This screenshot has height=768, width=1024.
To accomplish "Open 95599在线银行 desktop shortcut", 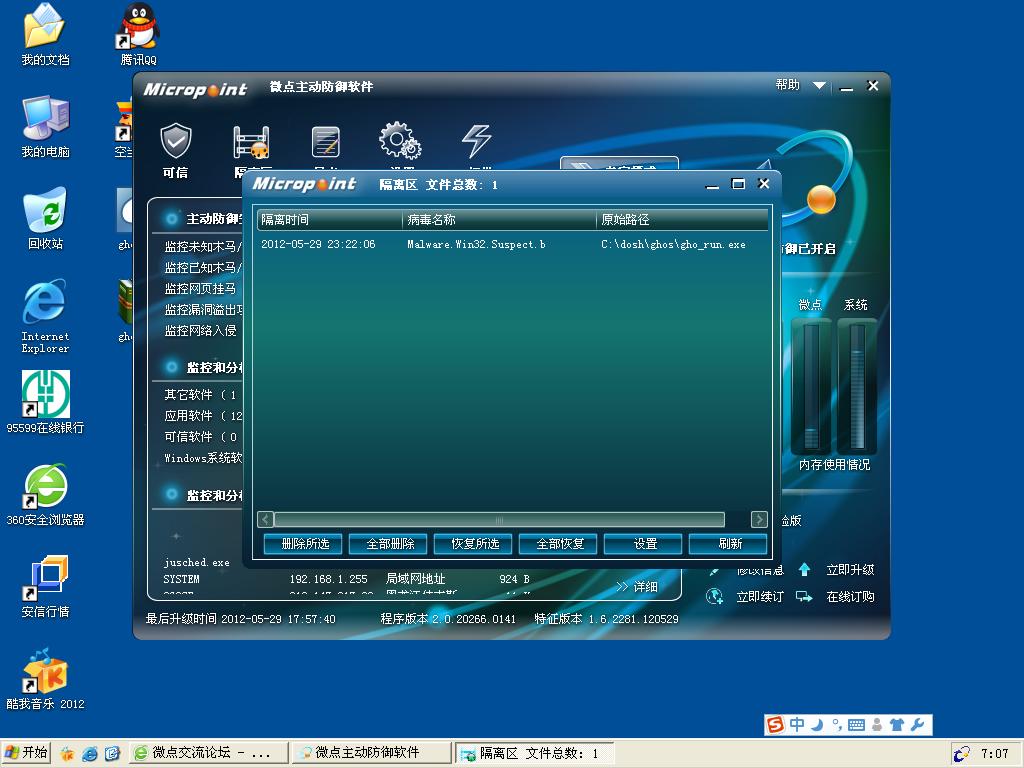I will [x=45, y=402].
